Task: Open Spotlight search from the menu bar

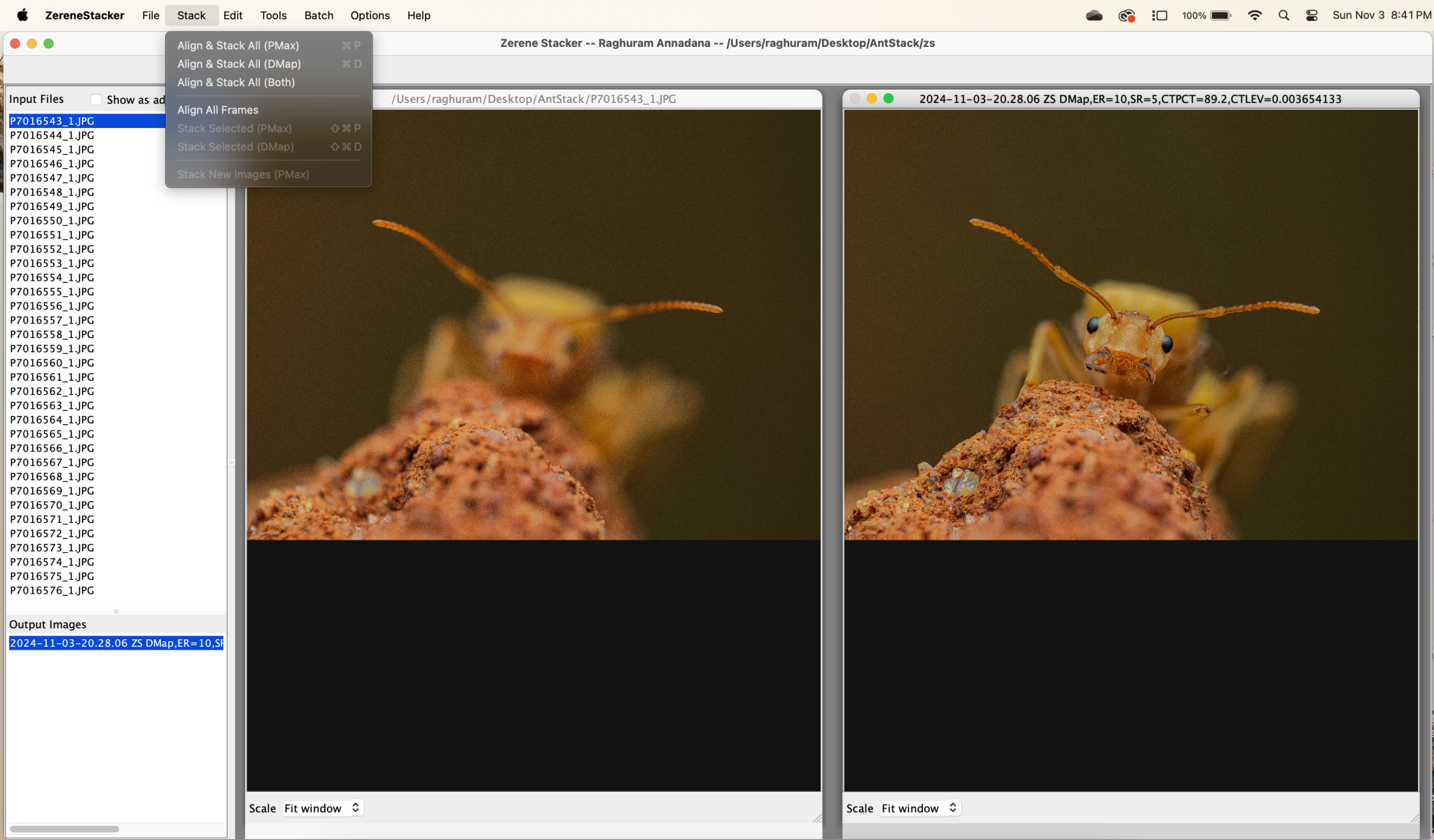Action: pos(1284,15)
